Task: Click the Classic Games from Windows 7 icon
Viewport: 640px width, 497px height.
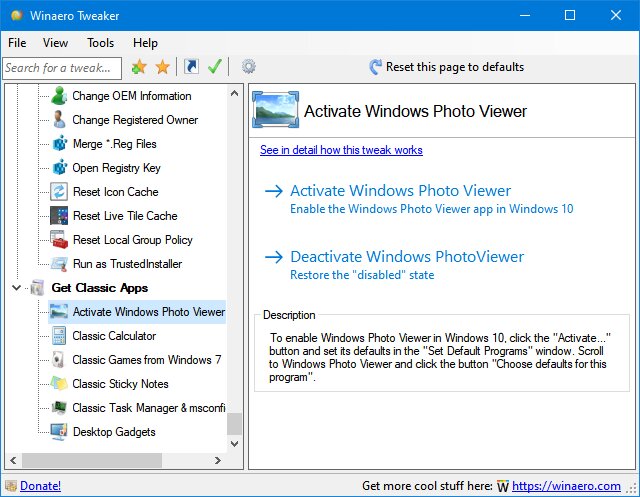Action: (x=59, y=360)
